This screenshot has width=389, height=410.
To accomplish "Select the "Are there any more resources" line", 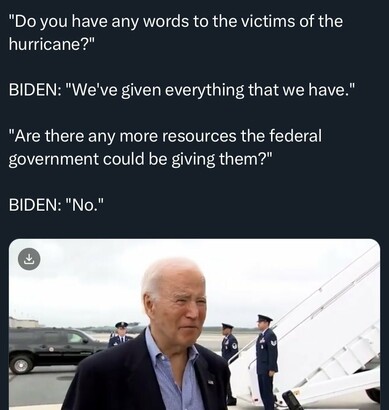I will point(165,136).
